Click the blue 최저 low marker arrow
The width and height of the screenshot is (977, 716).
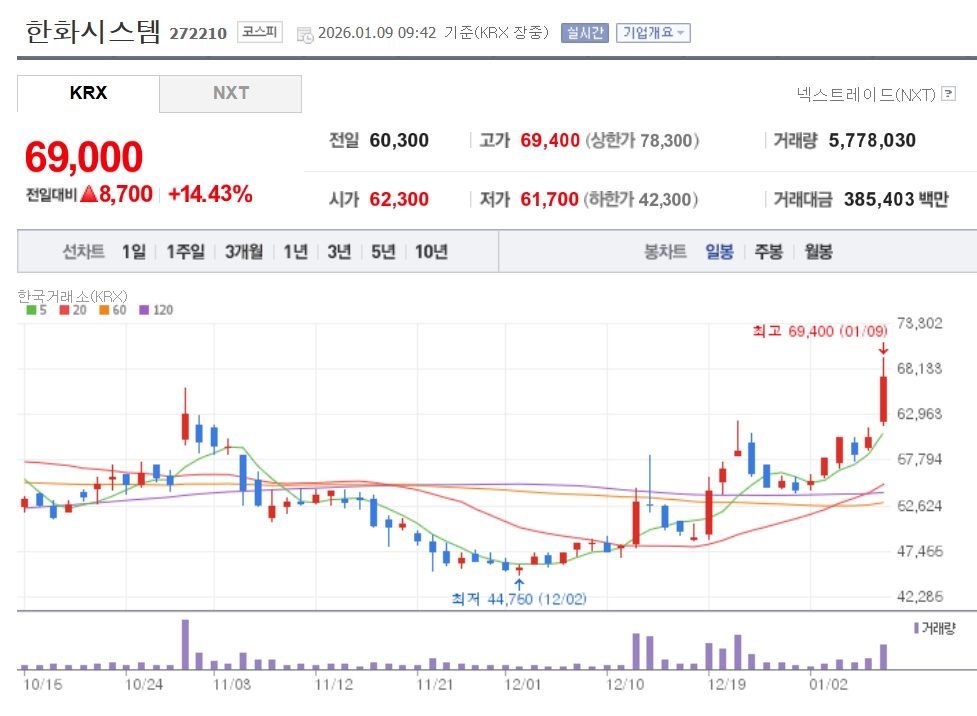click(518, 582)
